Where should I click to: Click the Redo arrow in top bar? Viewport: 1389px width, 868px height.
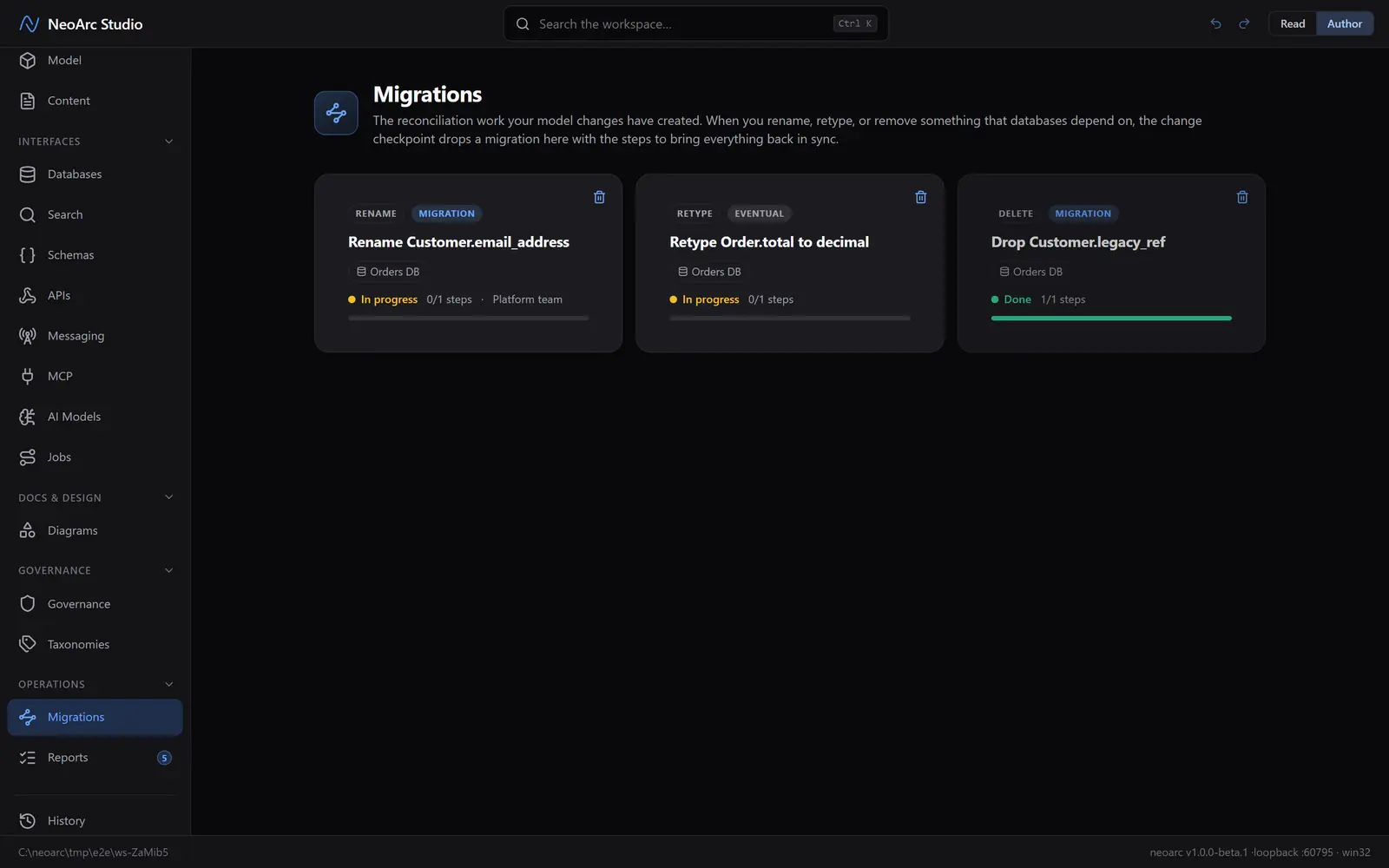tap(1244, 23)
